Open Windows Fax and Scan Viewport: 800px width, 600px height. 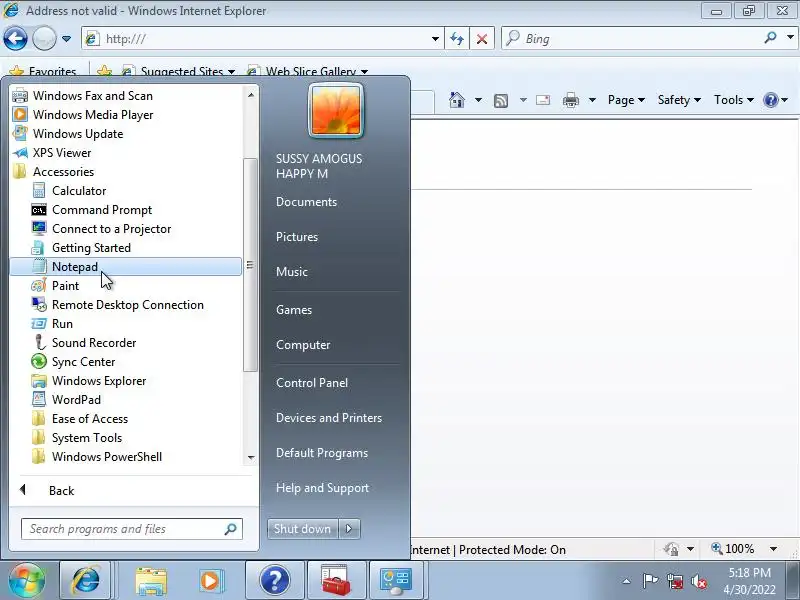click(82, 95)
